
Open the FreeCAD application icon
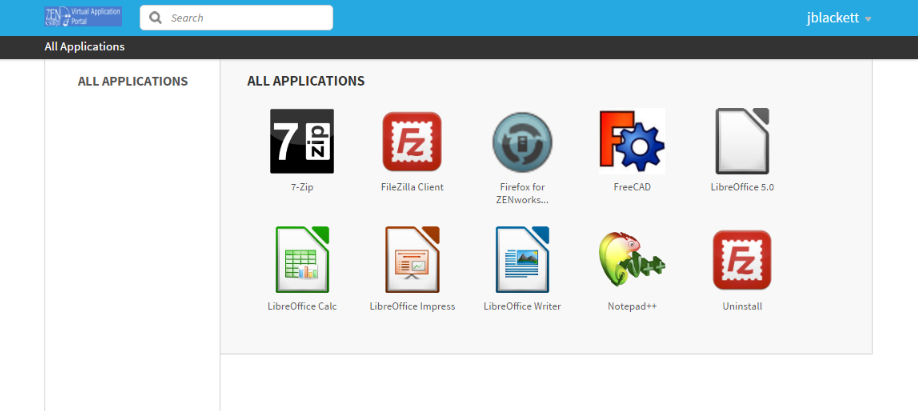632,141
